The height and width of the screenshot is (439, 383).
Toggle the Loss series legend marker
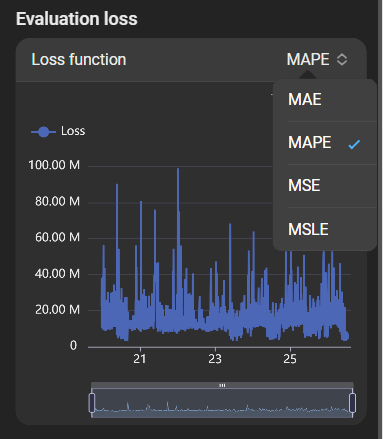[x=43, y=132]
